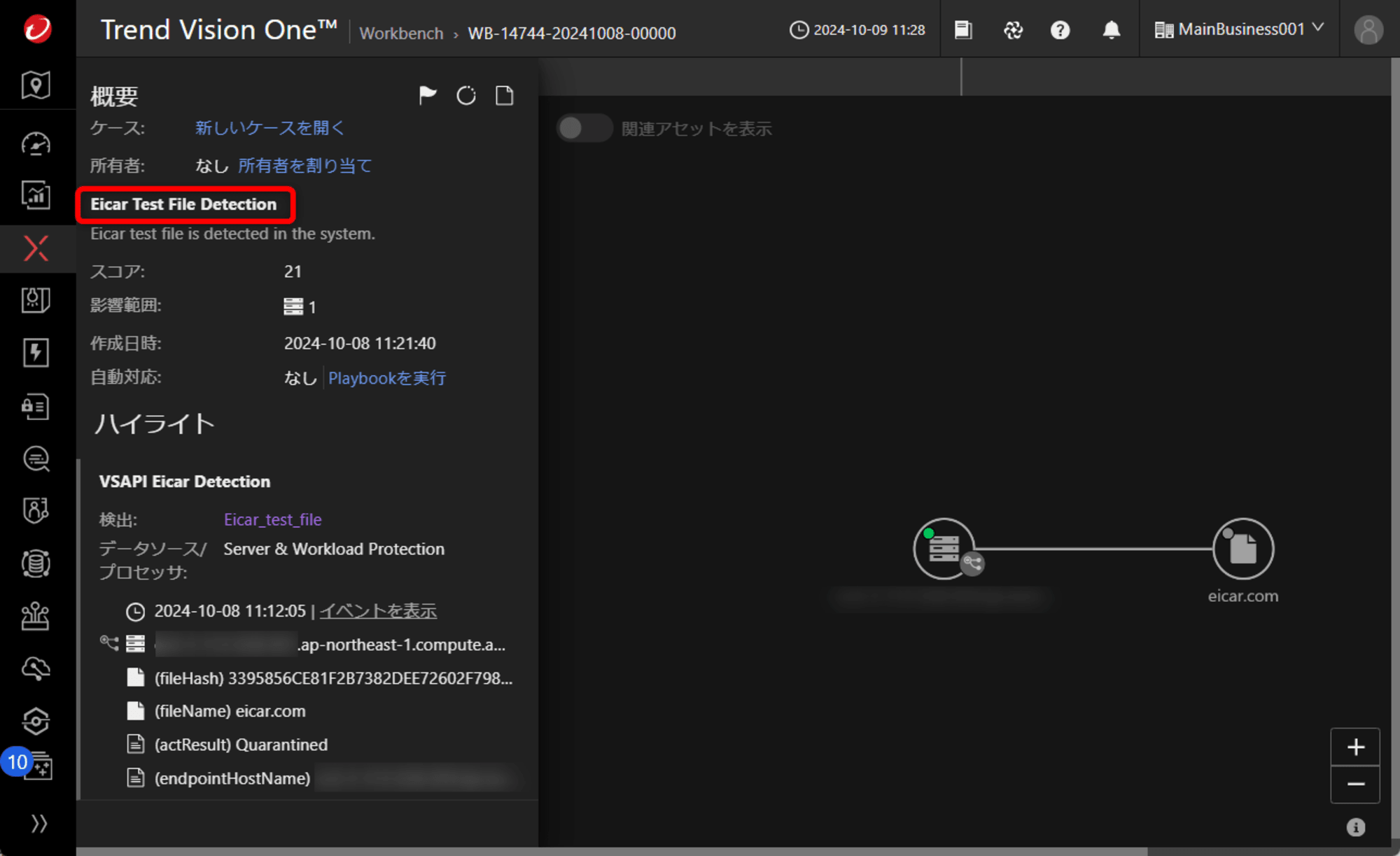Open the user account avatar
The width and height of the screenshot is (1400, 856).
[x=1368, y=29]
